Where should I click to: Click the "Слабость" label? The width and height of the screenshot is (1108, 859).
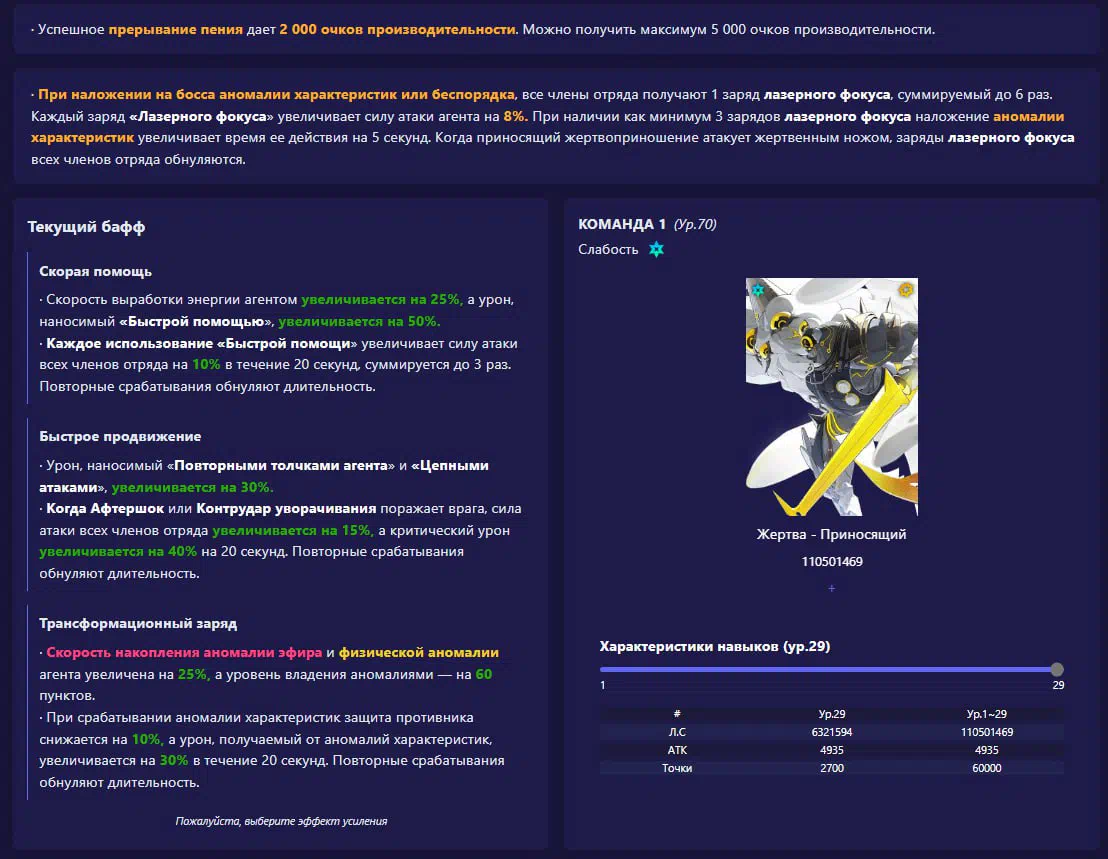[x=608, y=249]
